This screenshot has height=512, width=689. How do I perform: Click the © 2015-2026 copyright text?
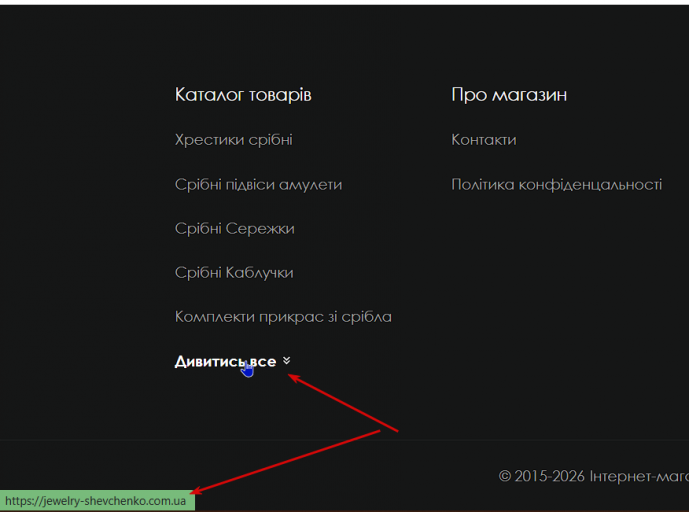pyautogui.click(x=594, y=476)
